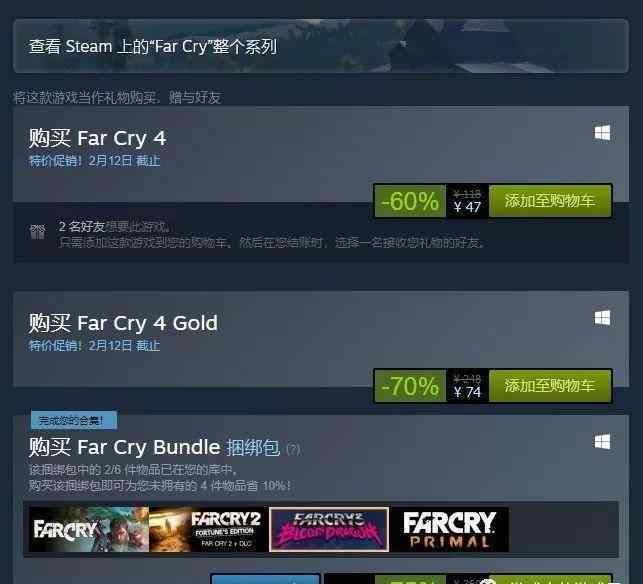
Task: Click the 2 名好友 friends text
Action: 82,226
